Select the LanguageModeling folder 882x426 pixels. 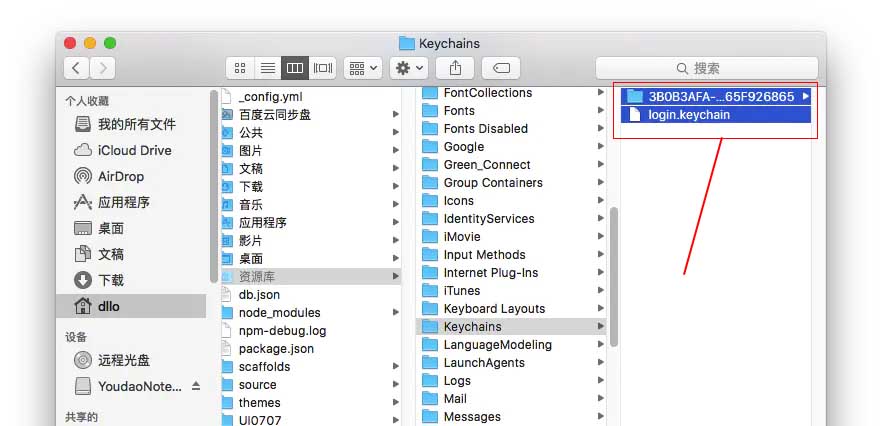point(512,344)
